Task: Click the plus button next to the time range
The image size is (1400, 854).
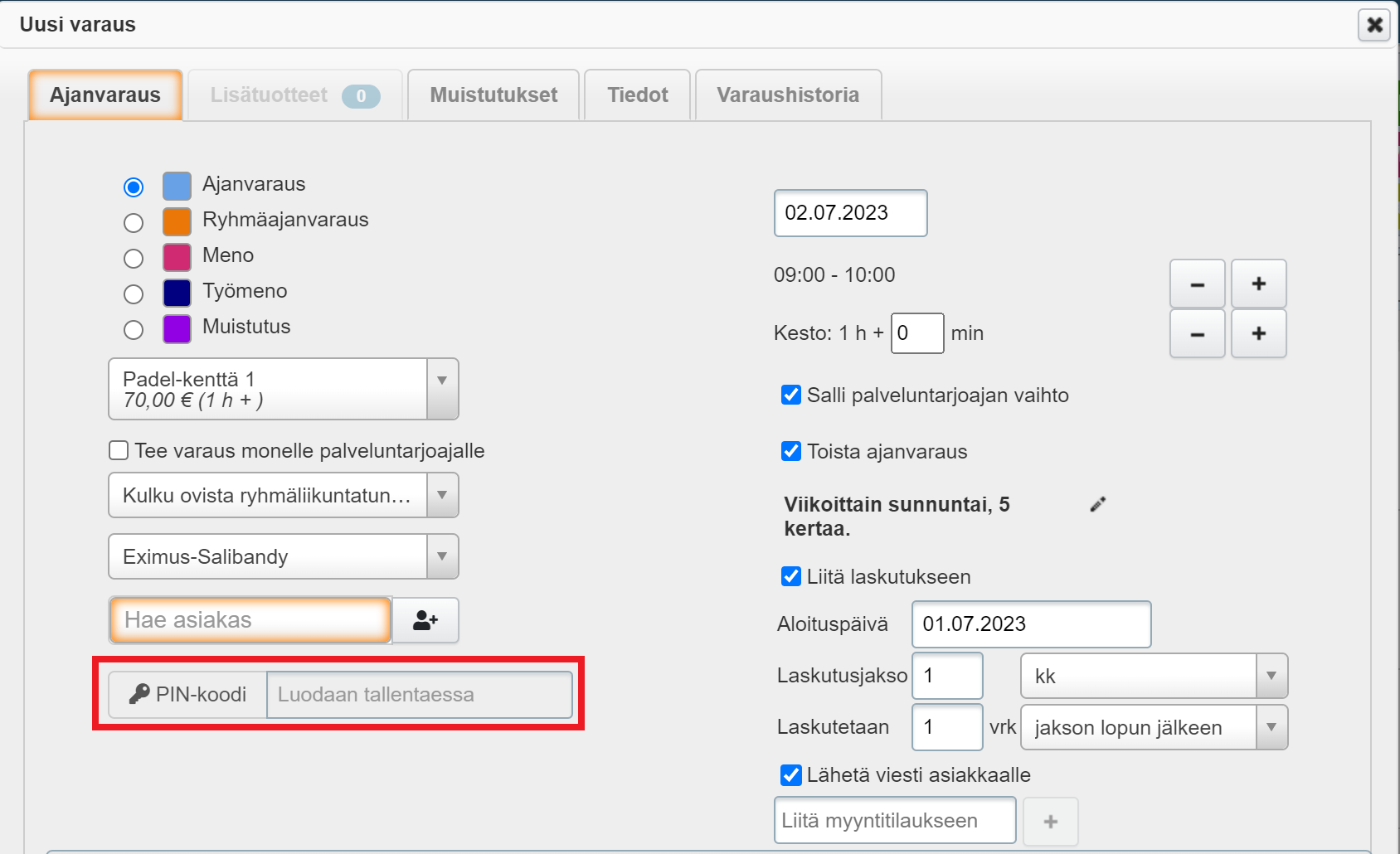Action: click(x=1258, y=284)
